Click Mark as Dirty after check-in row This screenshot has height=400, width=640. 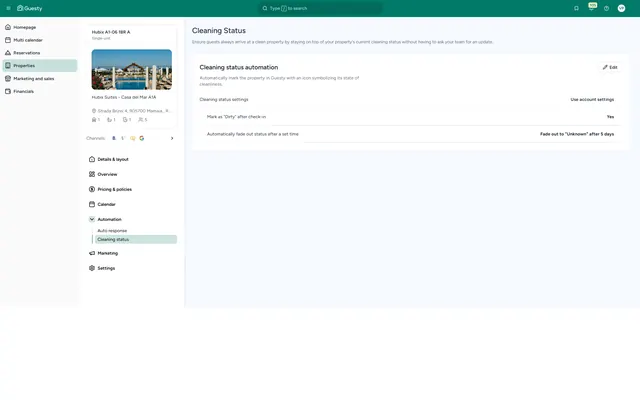pyautogui.click(x=410, y=117)
